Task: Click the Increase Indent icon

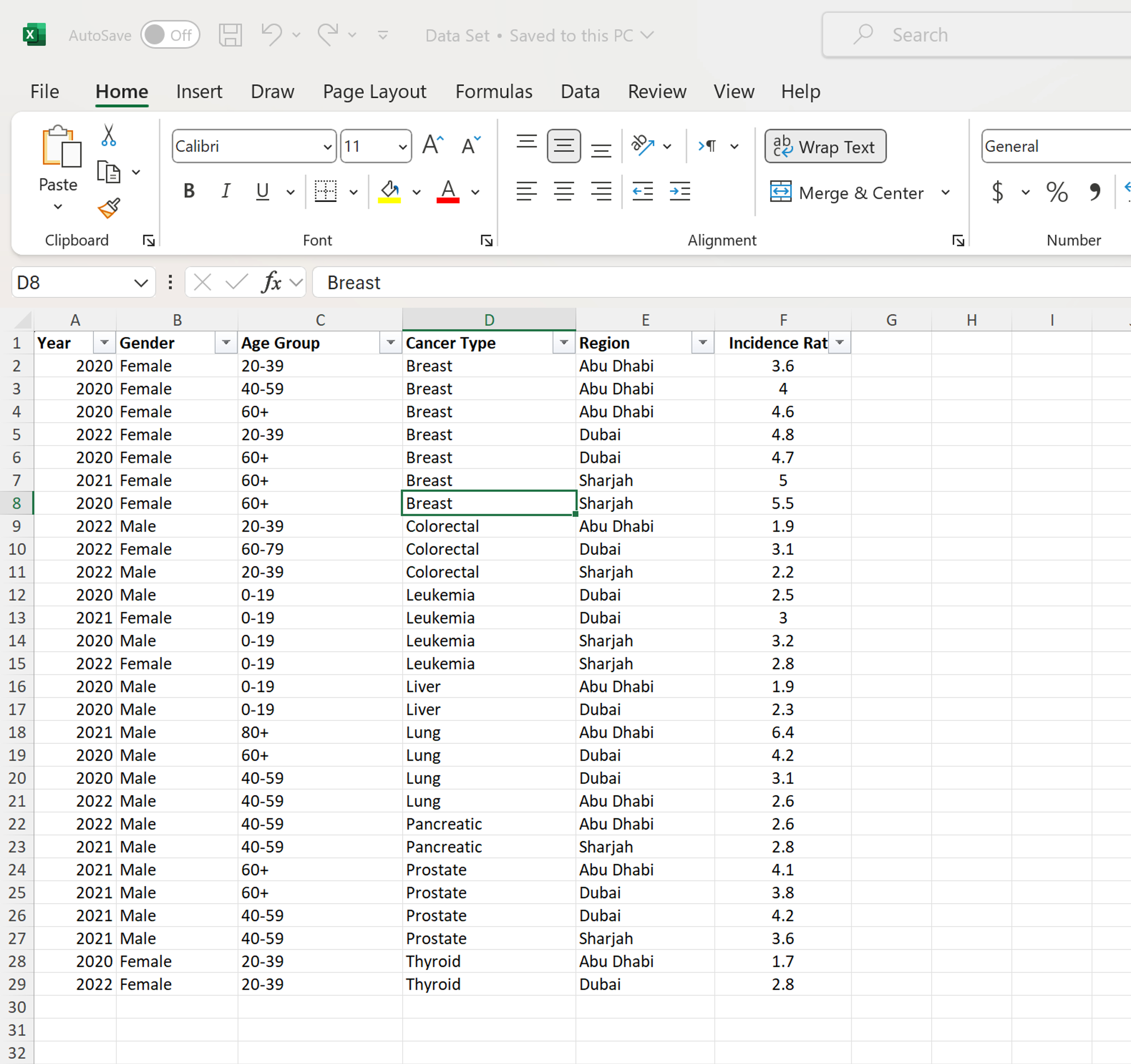Action: [680, 192]
